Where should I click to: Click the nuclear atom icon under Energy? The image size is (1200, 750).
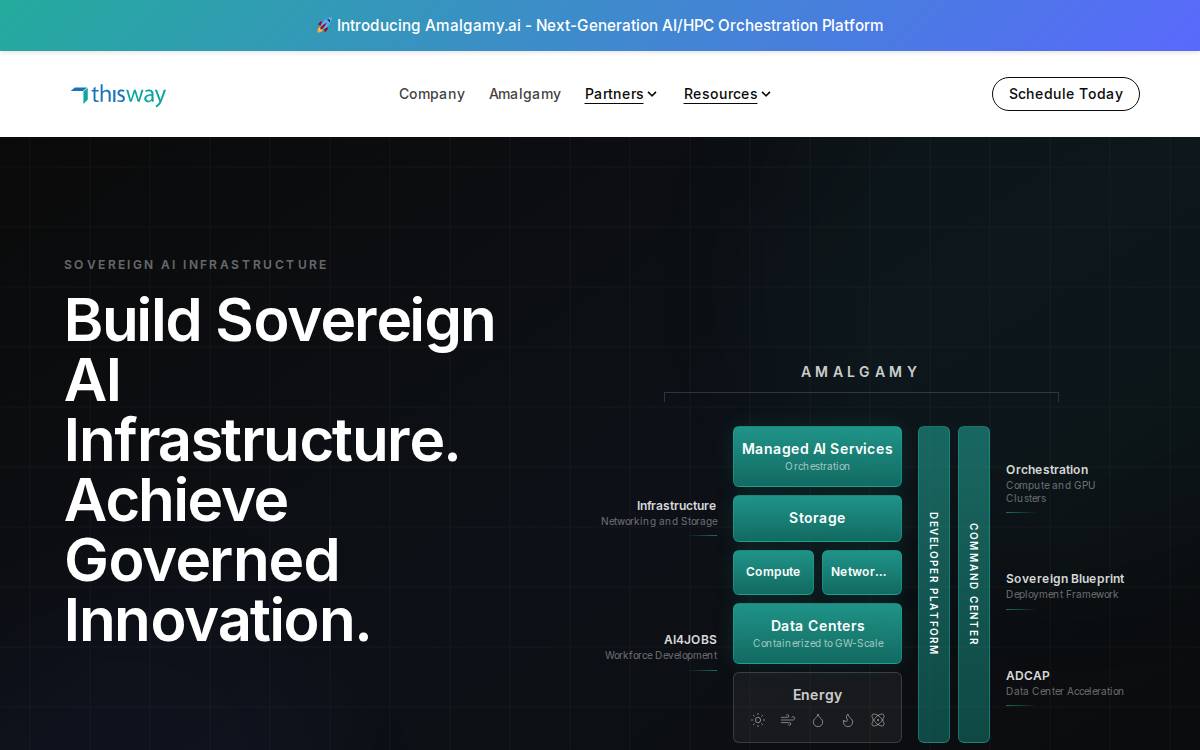(878, 720)
